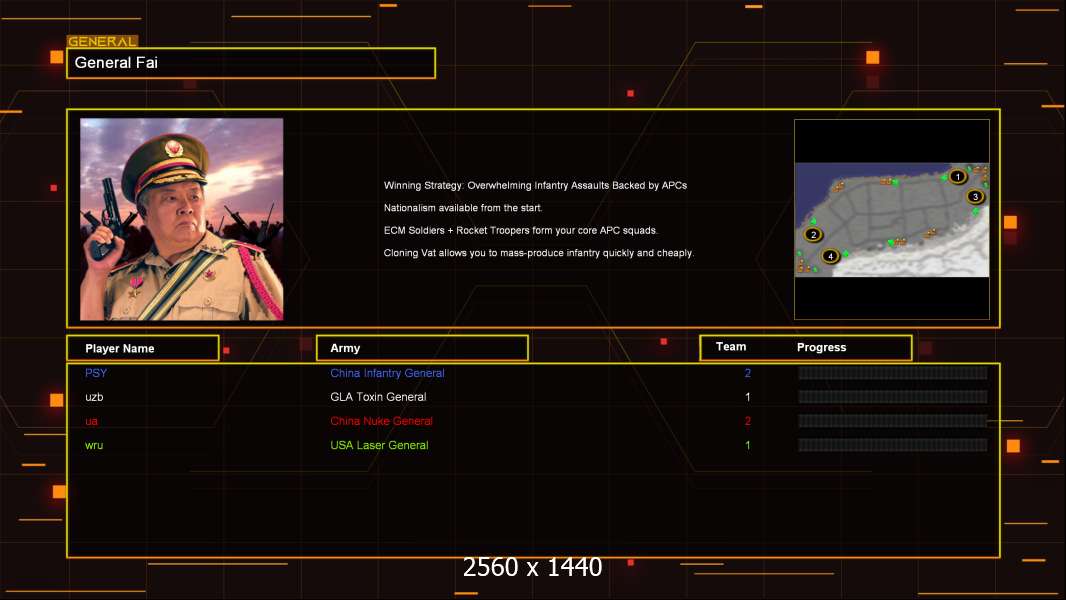Click team number in PSY's row

[x=748, y=373]
